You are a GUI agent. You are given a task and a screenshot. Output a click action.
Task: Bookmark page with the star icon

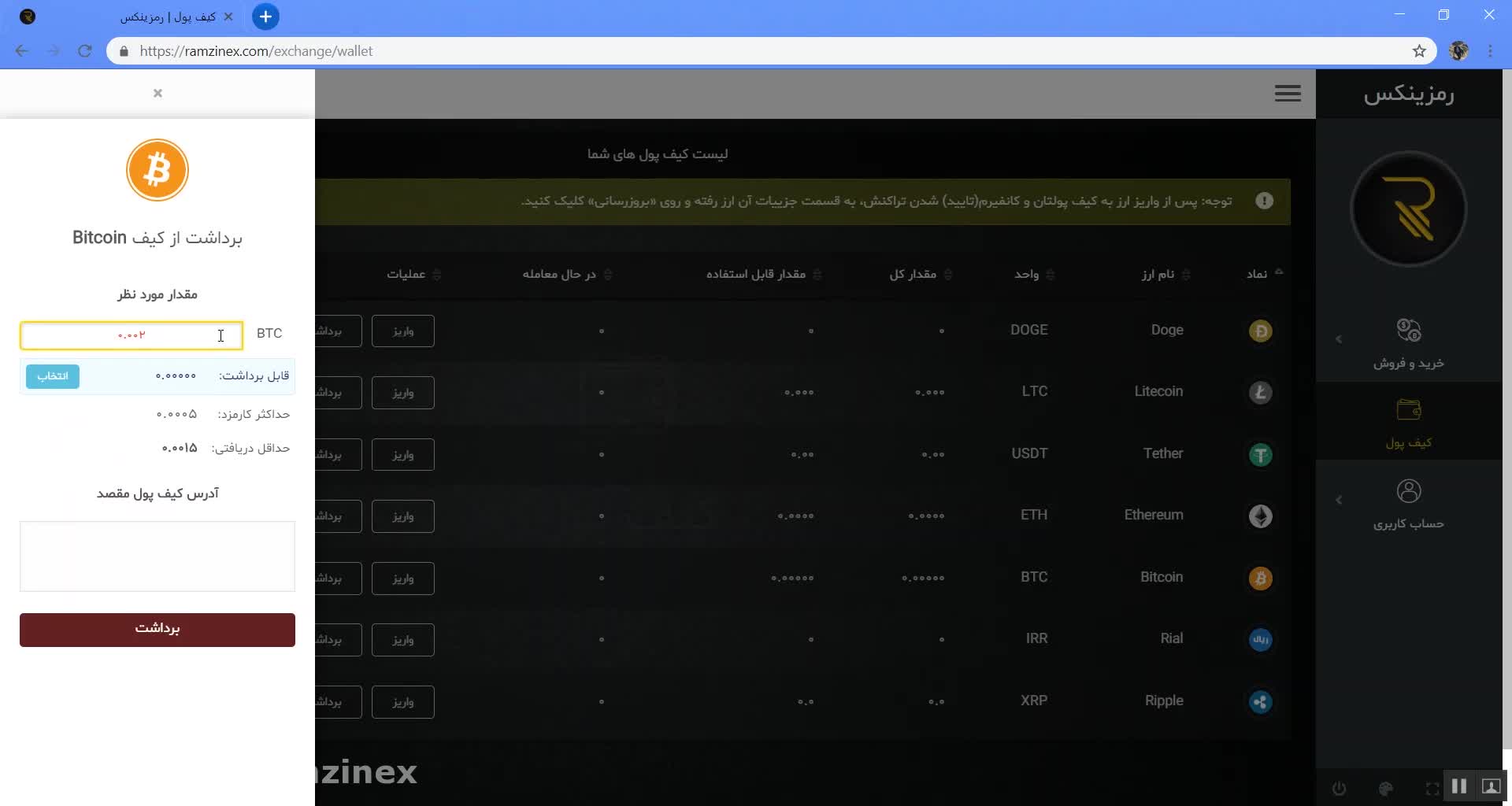click(1419, 51)
